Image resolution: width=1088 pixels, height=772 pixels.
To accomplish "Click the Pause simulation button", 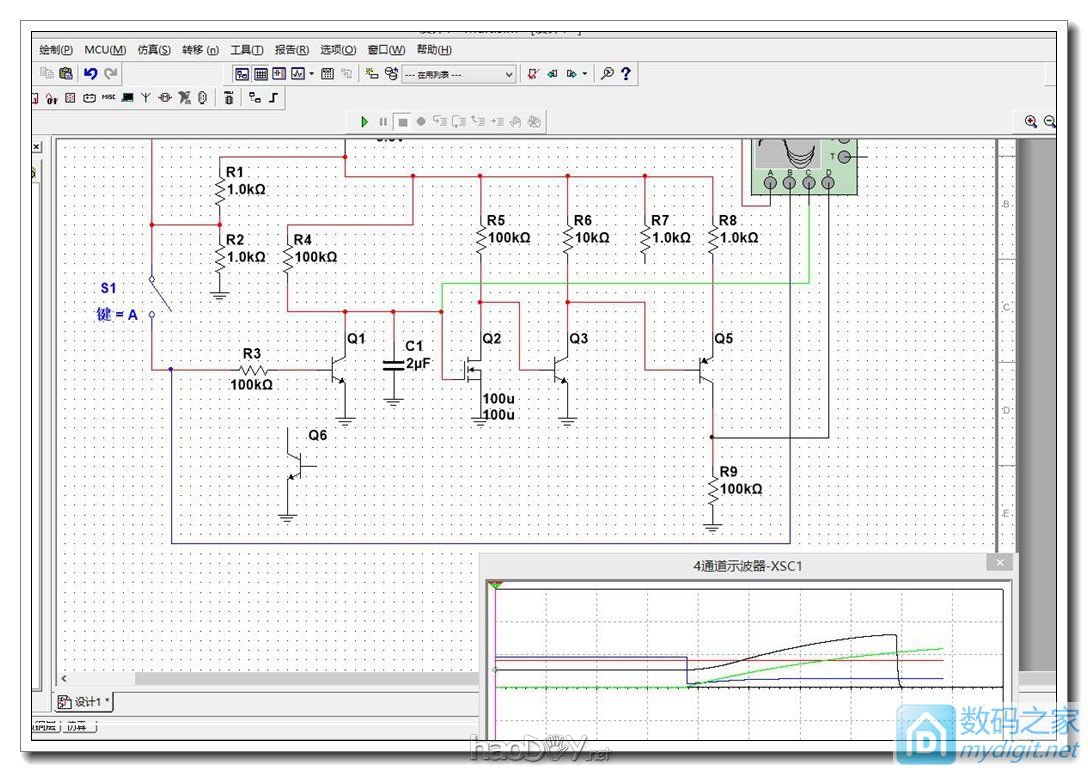I will [x=383, y=121].
